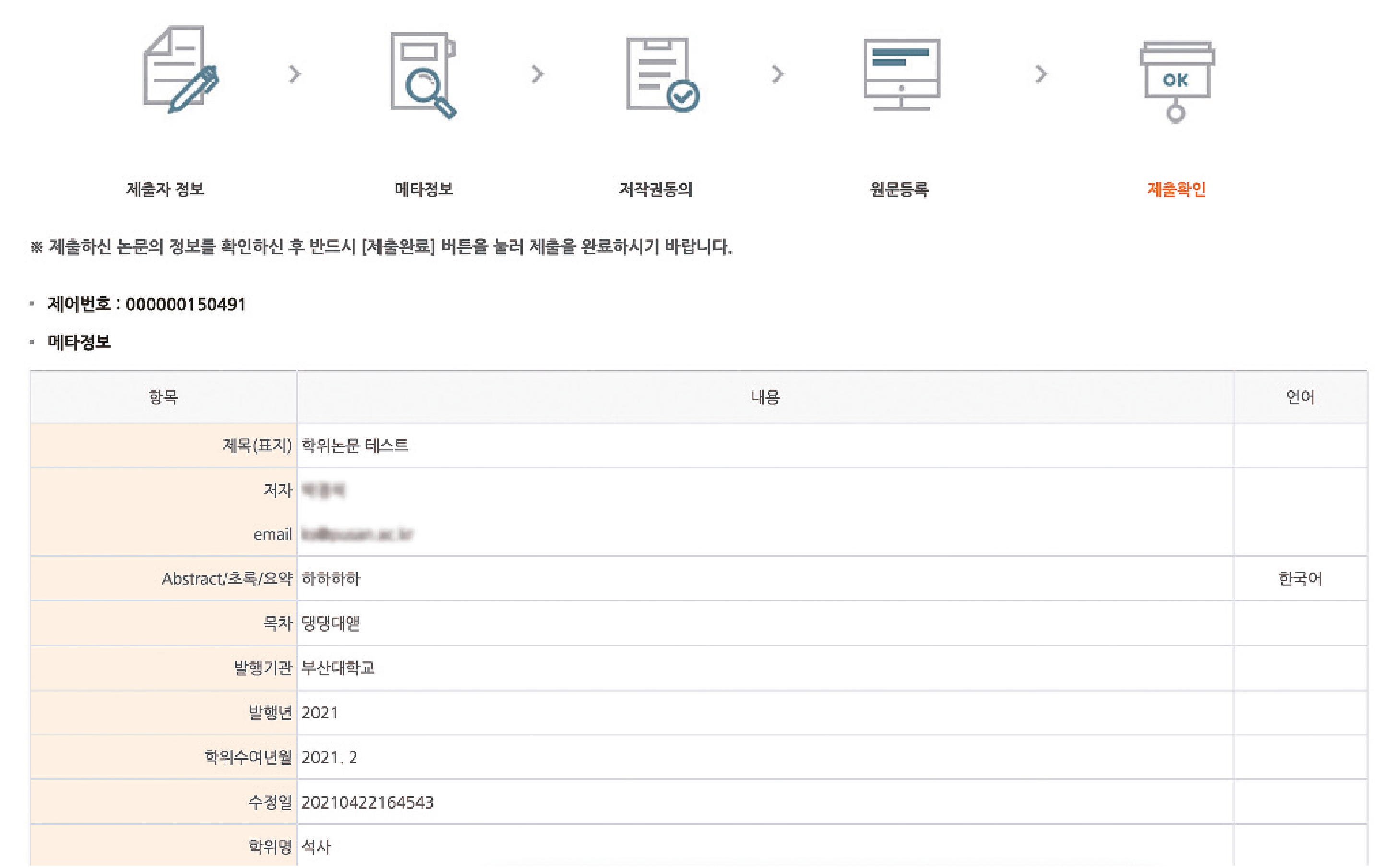Select the 메타정보 step label
This screenshot has height=868, width=1385.
click(424, 189)
